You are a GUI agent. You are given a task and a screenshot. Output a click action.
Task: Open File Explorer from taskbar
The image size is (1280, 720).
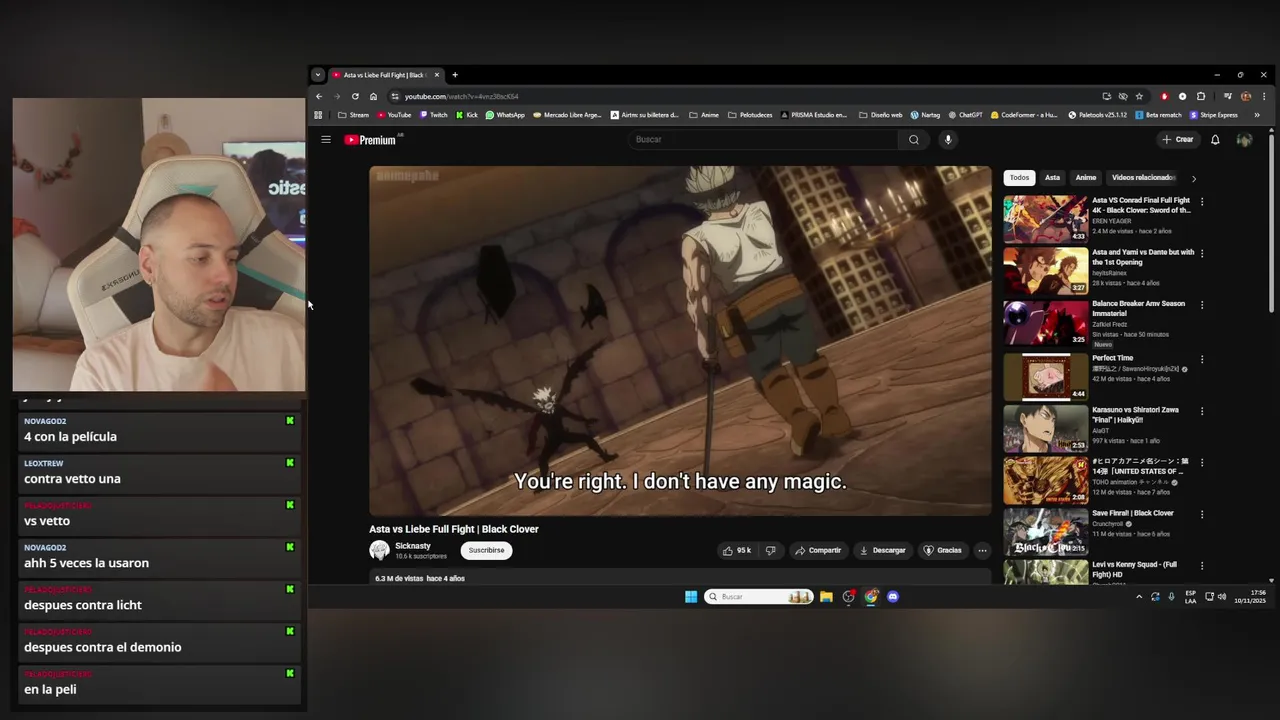(x=826, y=597)
